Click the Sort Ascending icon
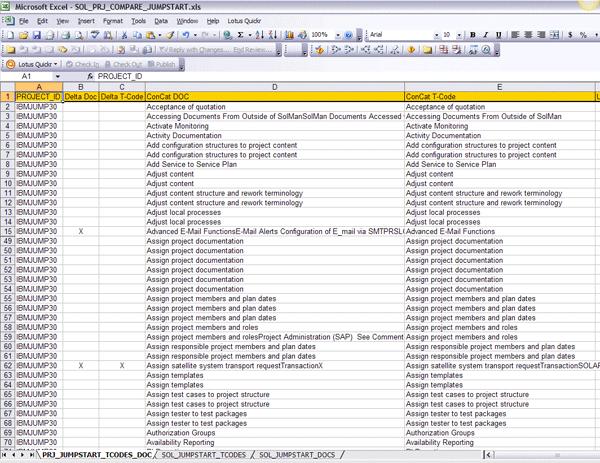 click(x=264, y=35)
